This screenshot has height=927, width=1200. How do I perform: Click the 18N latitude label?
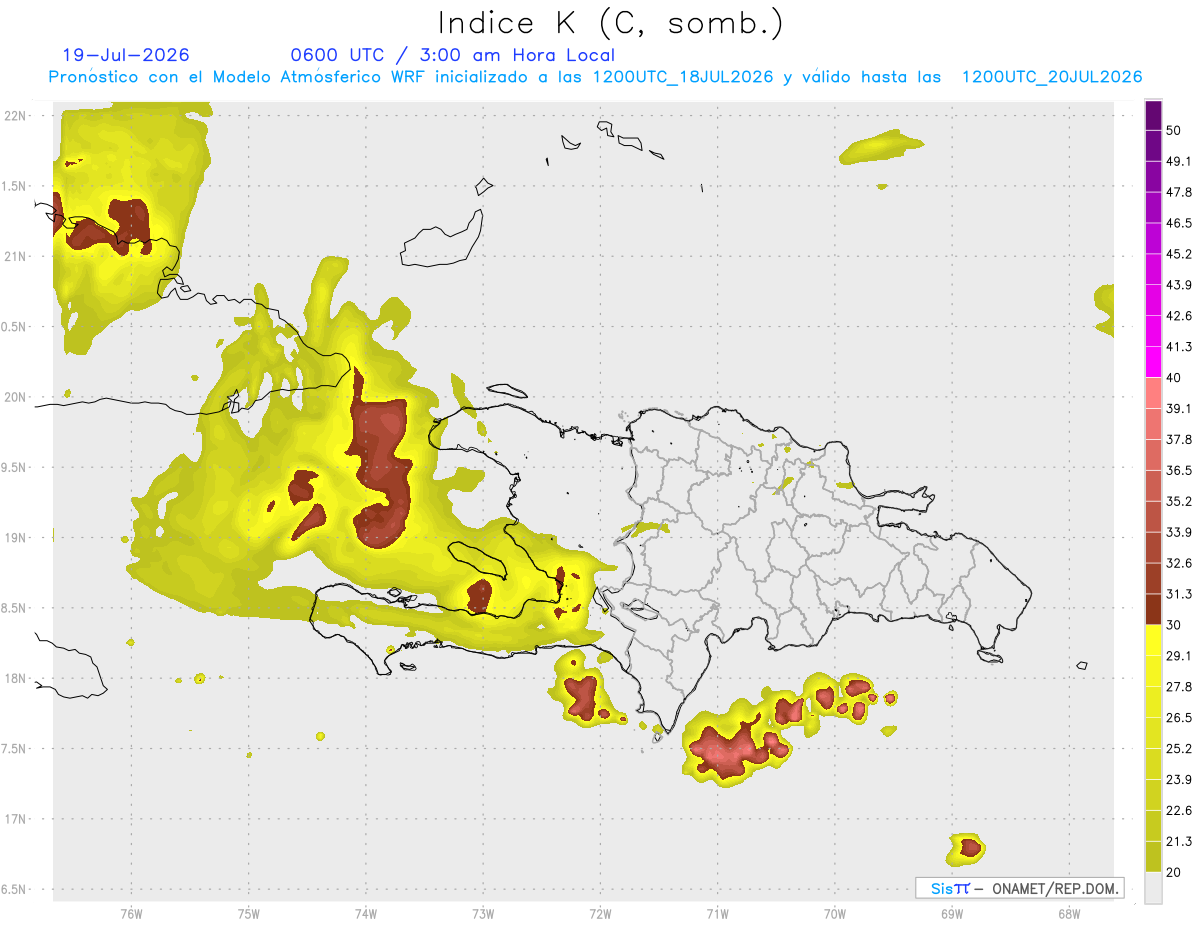pos(15,678)
